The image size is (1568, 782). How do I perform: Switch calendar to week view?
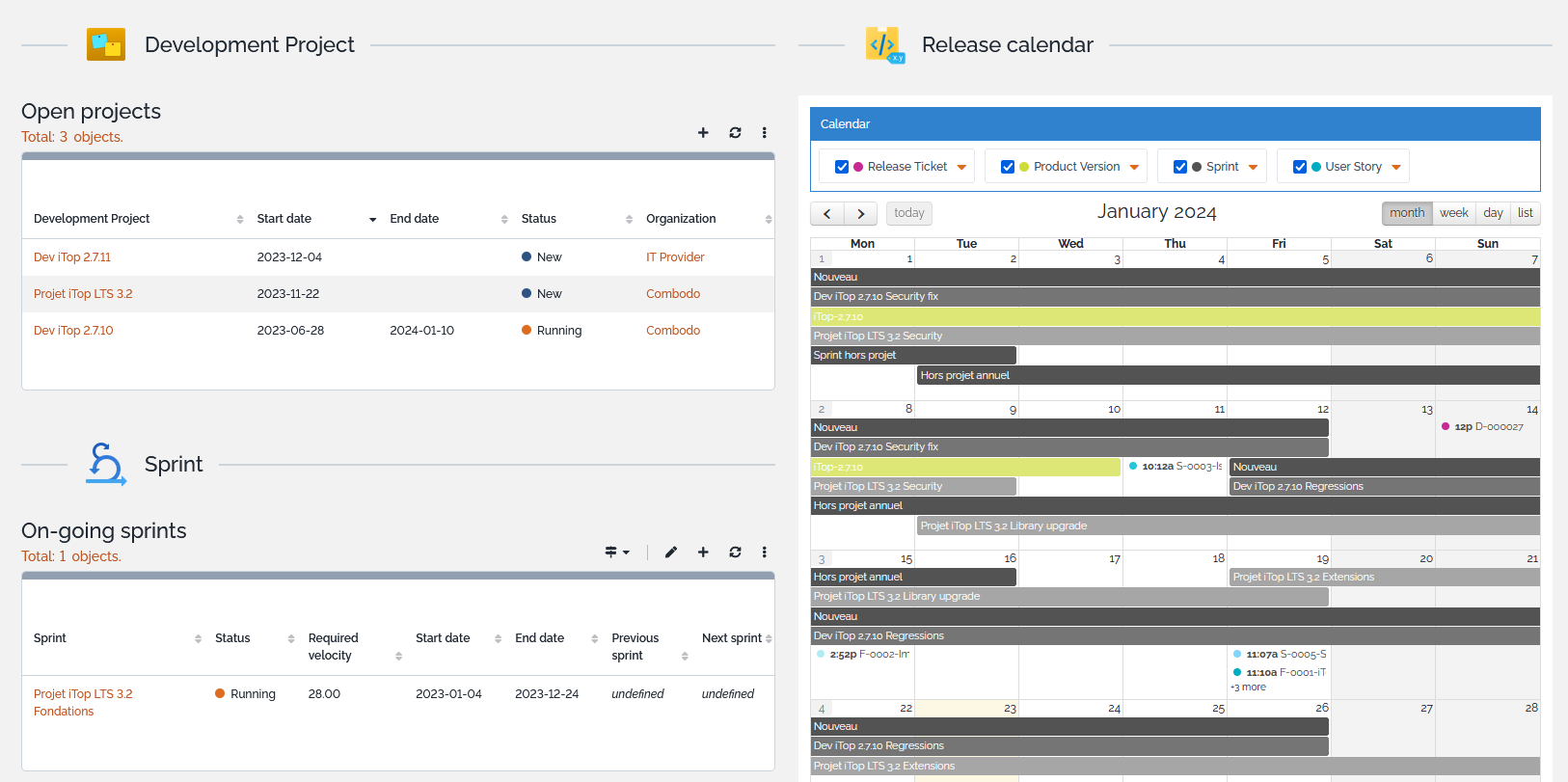[1453, 213]
